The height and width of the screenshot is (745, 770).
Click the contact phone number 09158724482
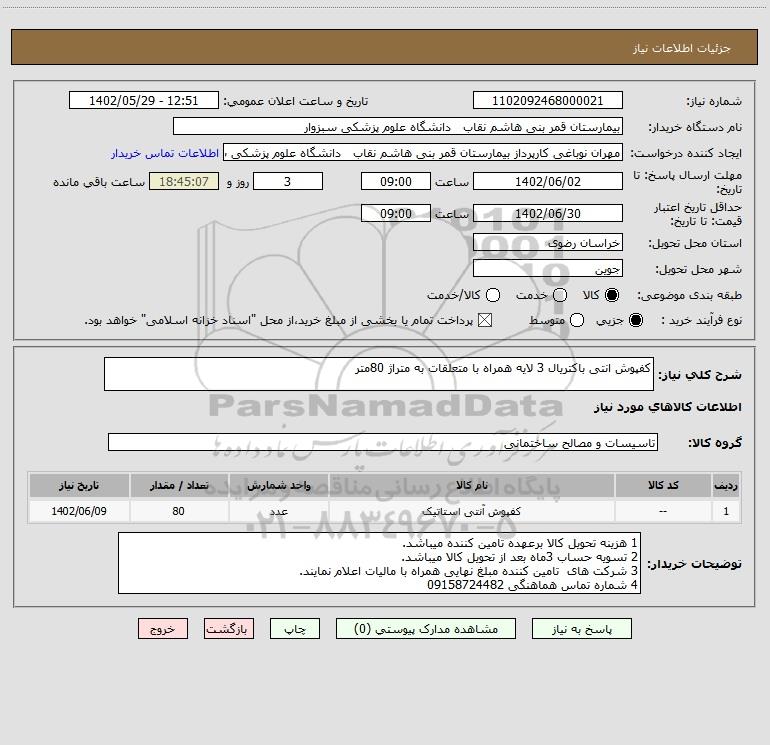tap(466, 585)
